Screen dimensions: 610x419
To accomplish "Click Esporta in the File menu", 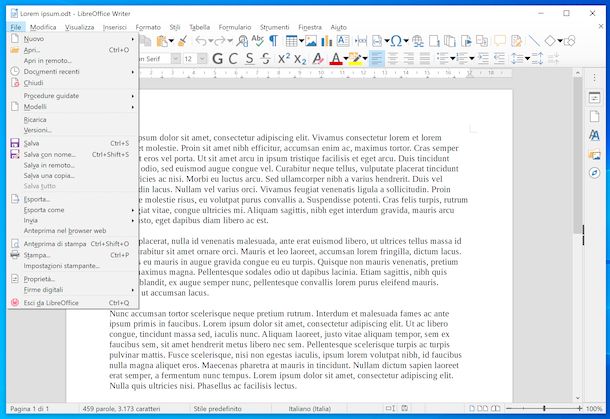I will (x=73, y=199).
